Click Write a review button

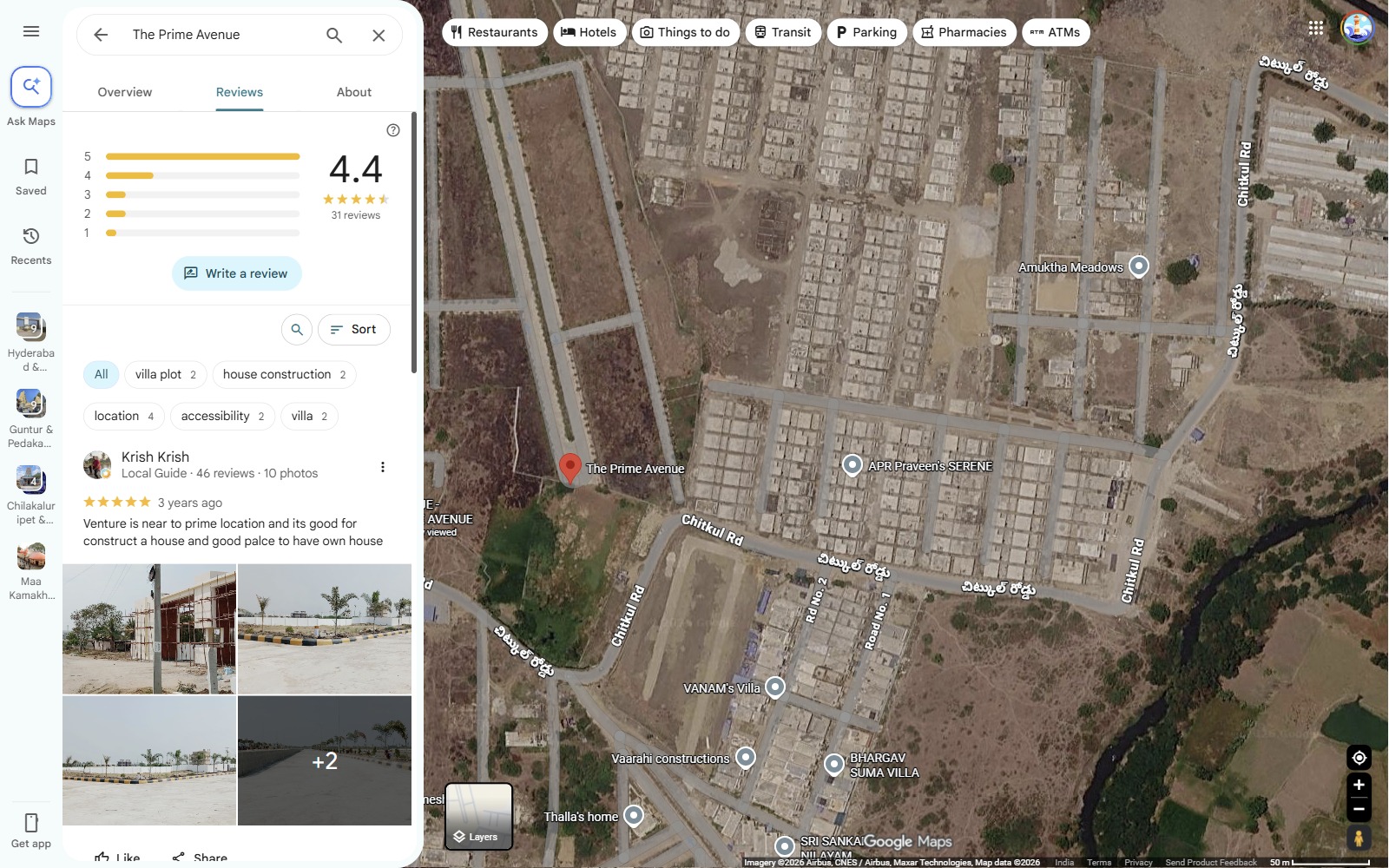[x=236, y=273]
